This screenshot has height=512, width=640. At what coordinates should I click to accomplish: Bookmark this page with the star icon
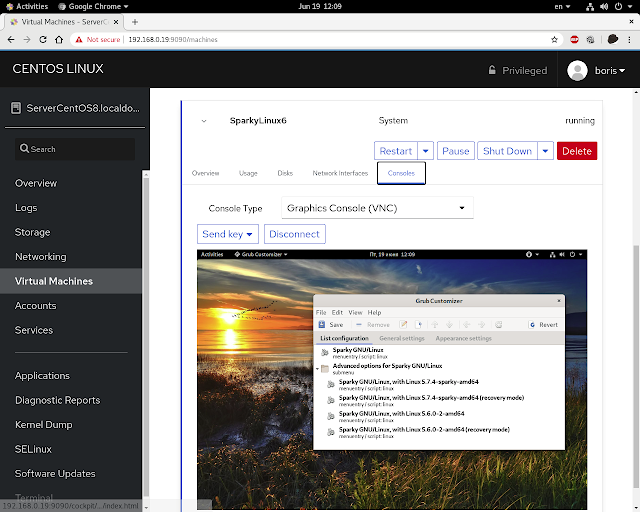click(x=554, y=40)
